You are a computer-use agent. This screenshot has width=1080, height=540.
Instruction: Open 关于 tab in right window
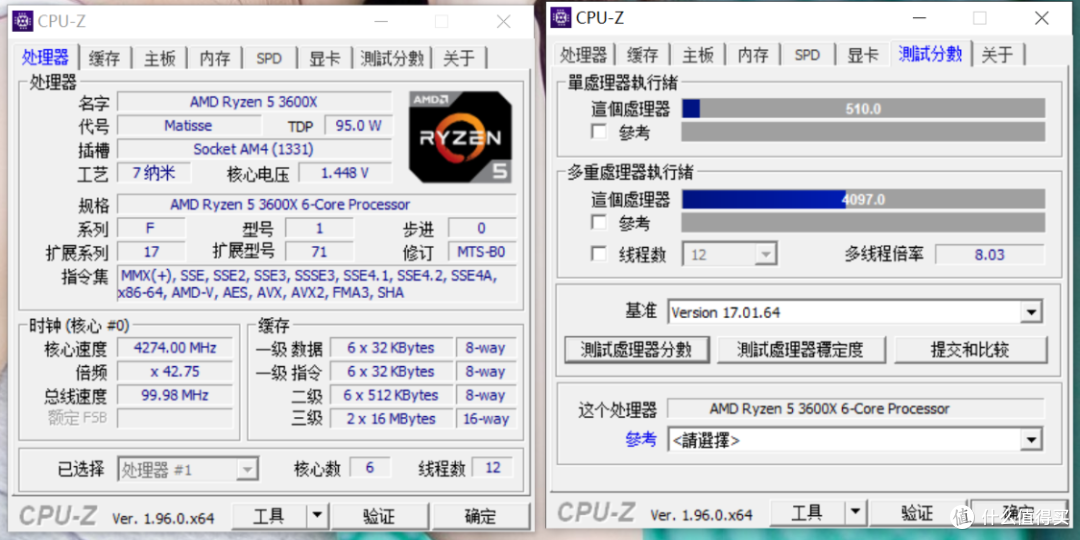point(997,55)
